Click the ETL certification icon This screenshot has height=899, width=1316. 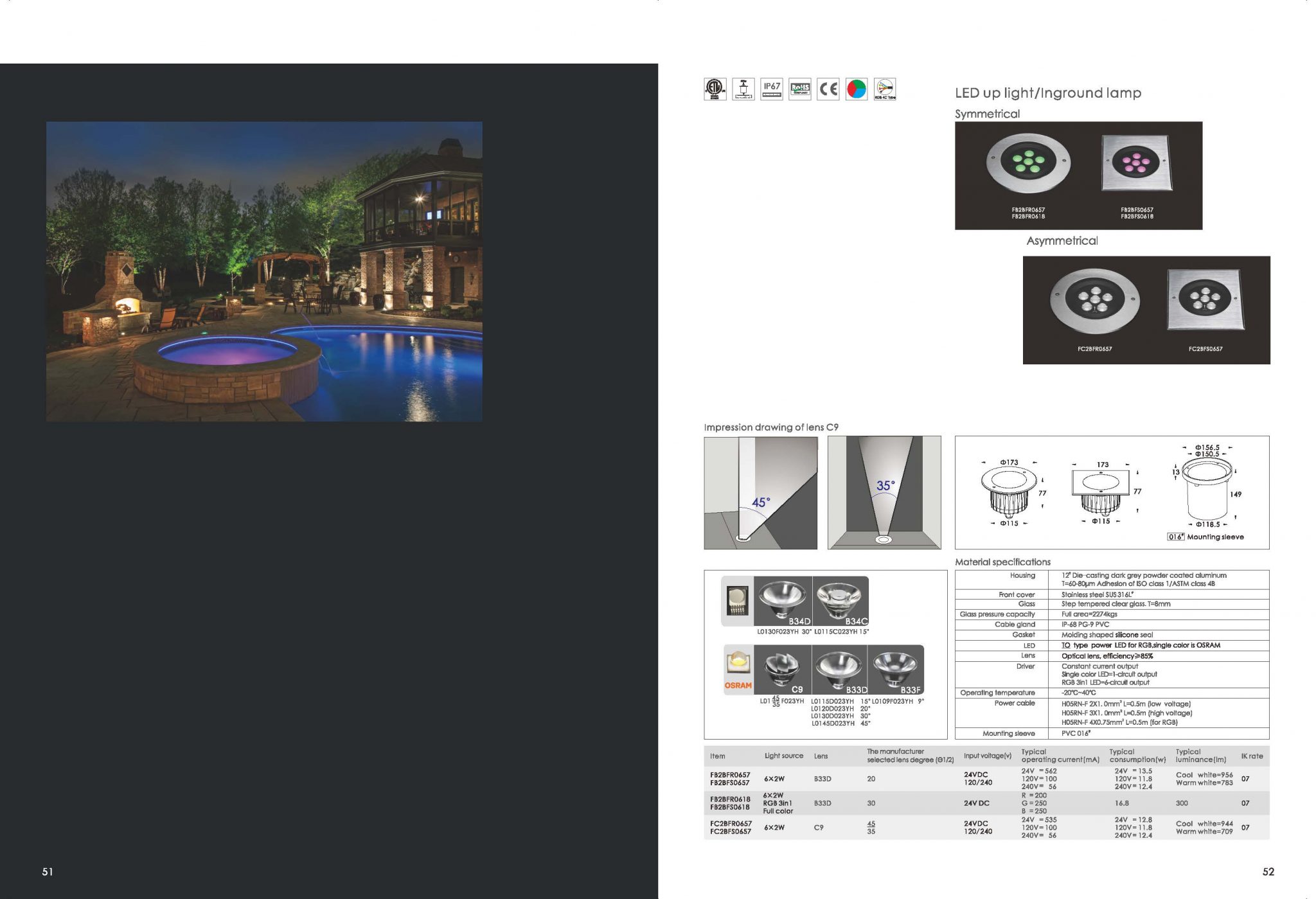(715, 89)
